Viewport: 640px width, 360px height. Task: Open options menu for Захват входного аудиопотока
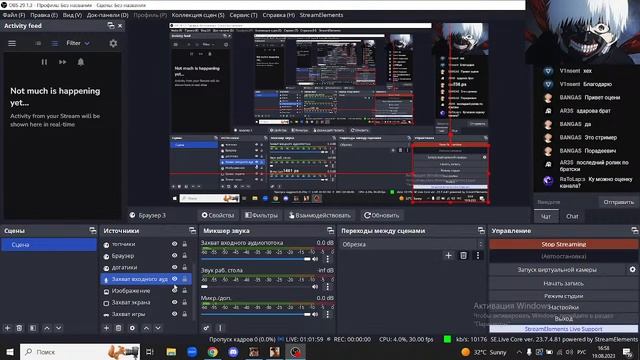coord(327,259)
